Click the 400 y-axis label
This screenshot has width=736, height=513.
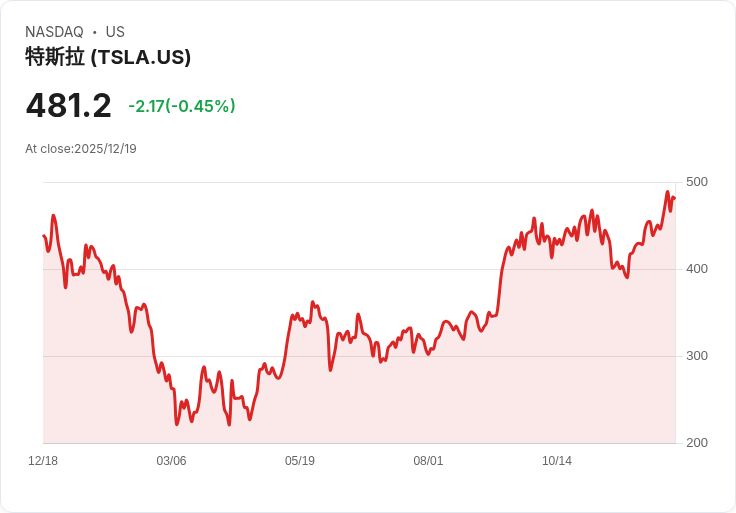click(x=696, y=269)
